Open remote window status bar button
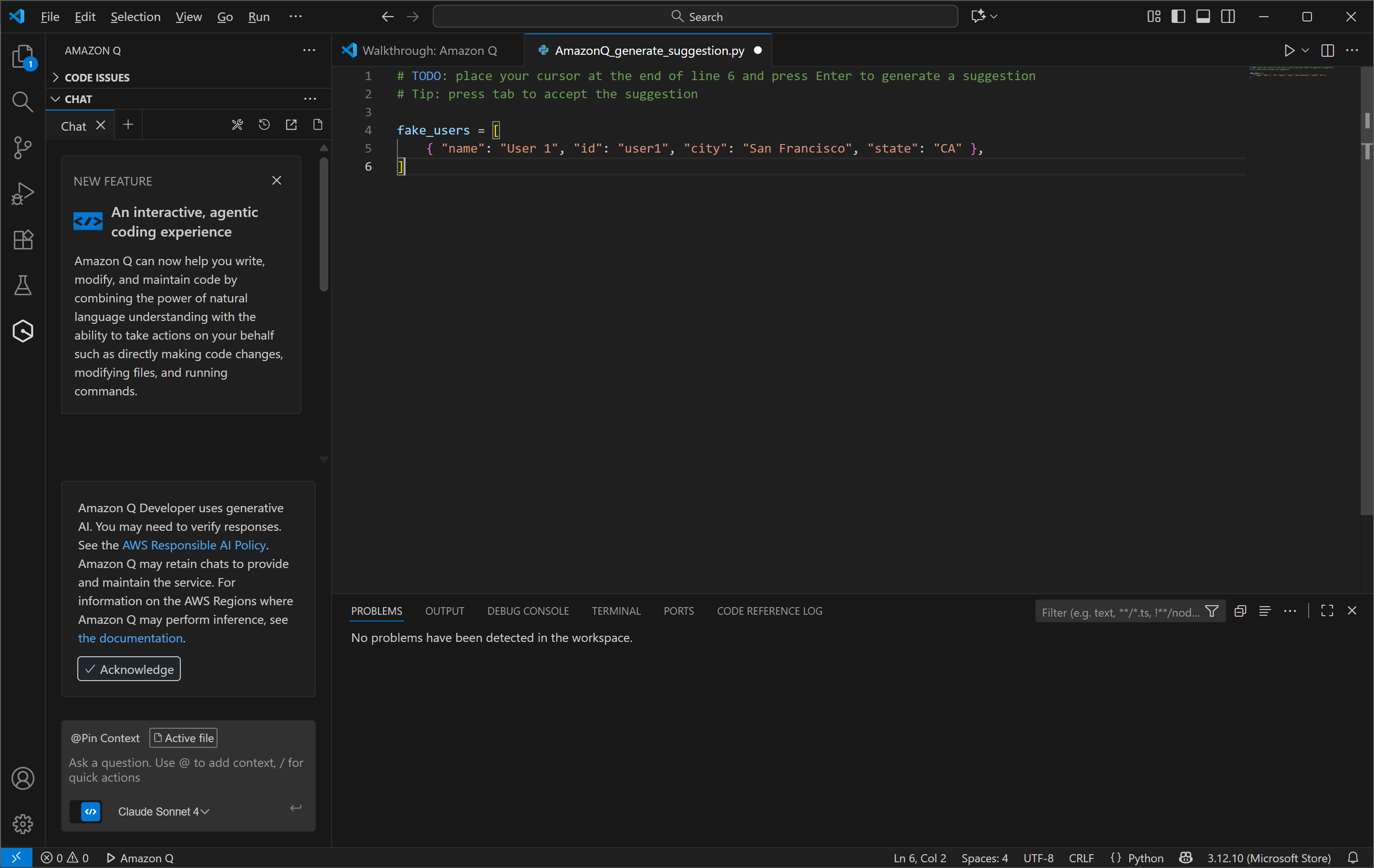Image resolution: width=1374 pixels, height=868 pixels. coord(16,857)
